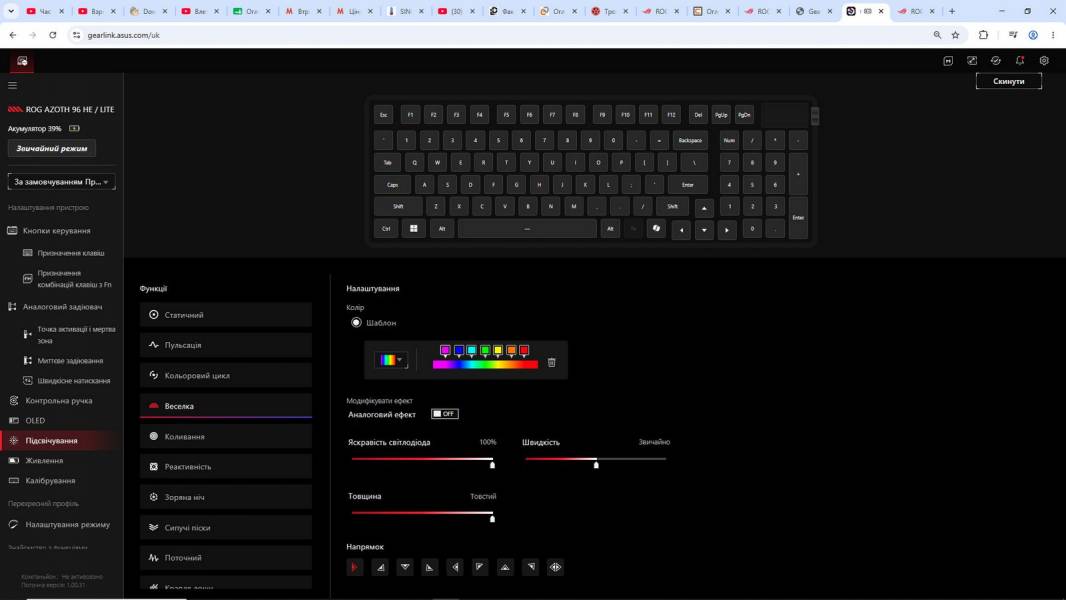Click the LED brightness slider handle
Viewport: 1066px width, 600px height.
[x=492, y=464]
